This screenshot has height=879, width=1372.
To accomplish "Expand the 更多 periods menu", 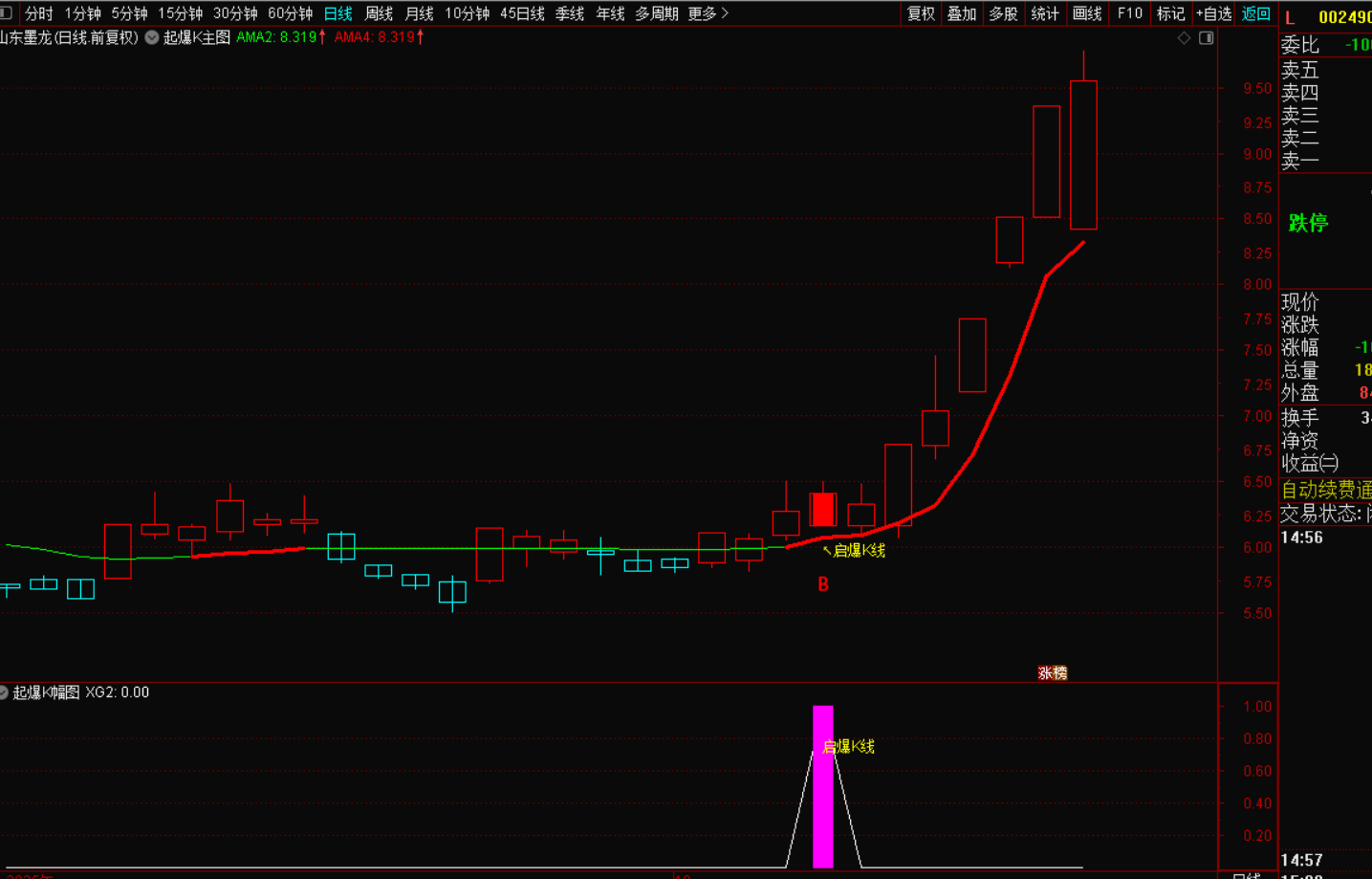I will tap(708, 13).
